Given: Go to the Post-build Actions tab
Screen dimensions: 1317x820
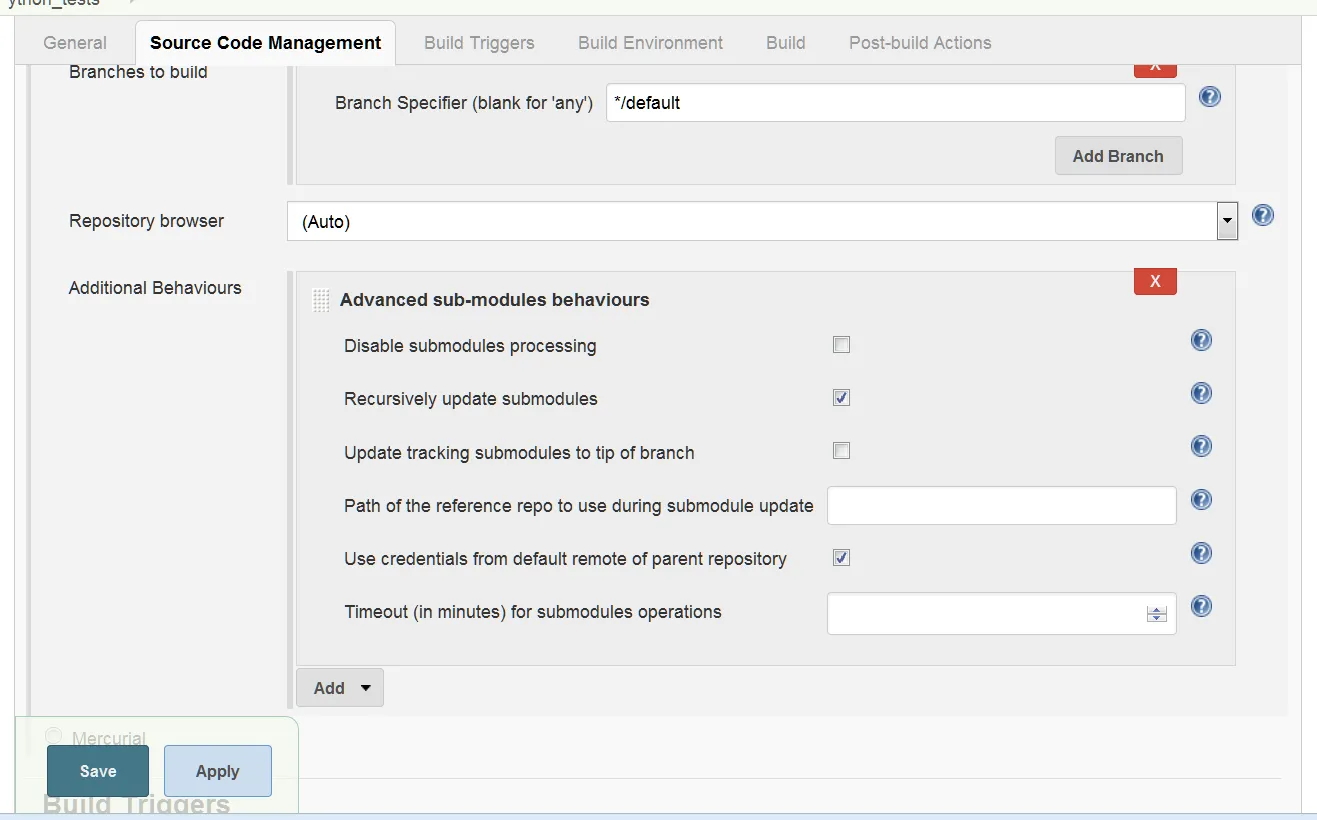Looking at the screenshot, I should [x=920, y=43].
